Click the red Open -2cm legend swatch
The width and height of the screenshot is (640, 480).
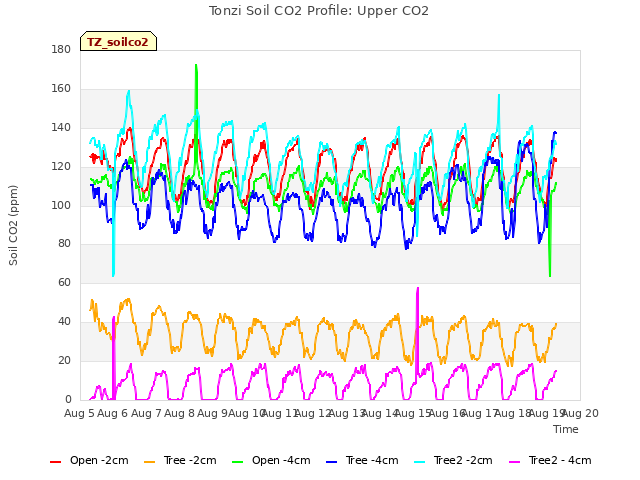[x=55, y=462]
